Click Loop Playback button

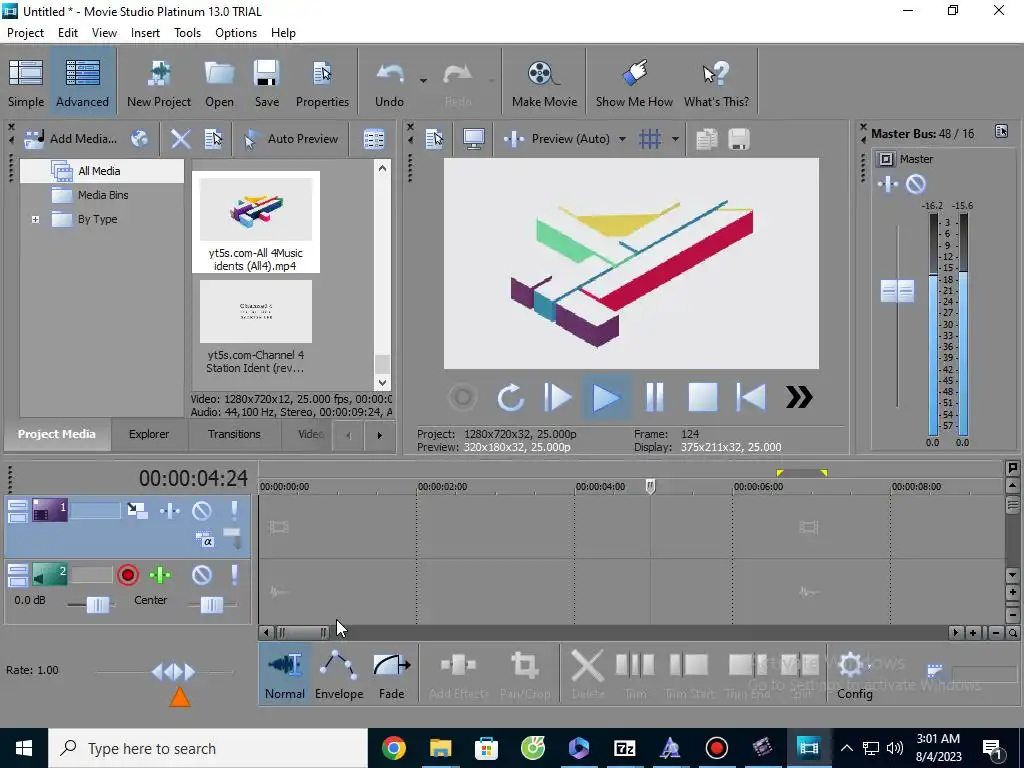coord(510,397)
